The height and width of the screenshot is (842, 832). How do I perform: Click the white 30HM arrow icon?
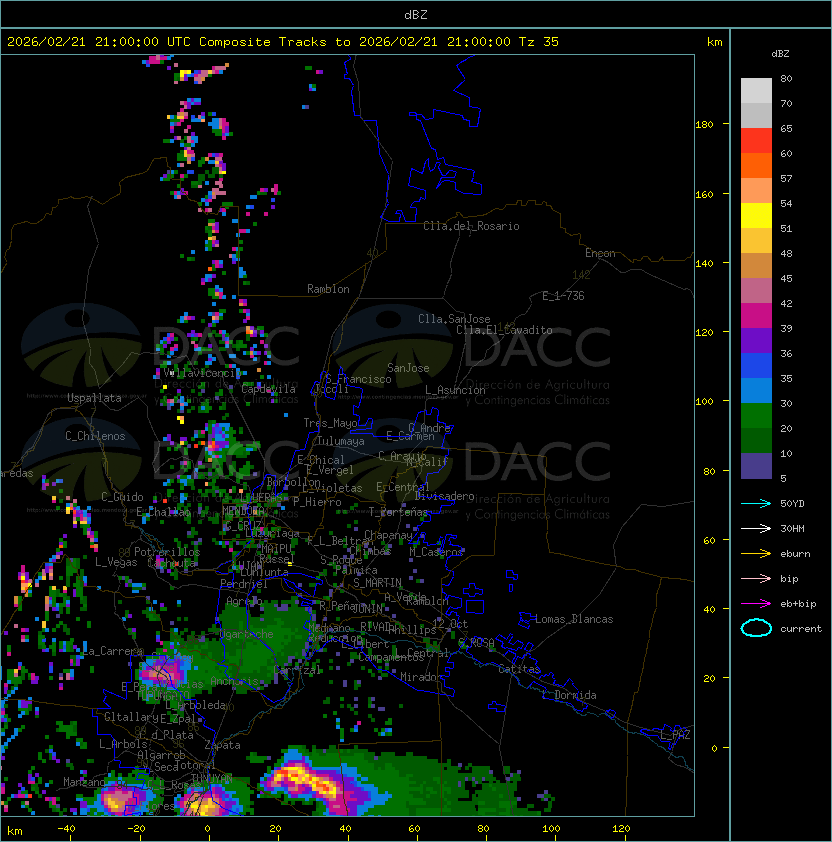tap(756, 528)
